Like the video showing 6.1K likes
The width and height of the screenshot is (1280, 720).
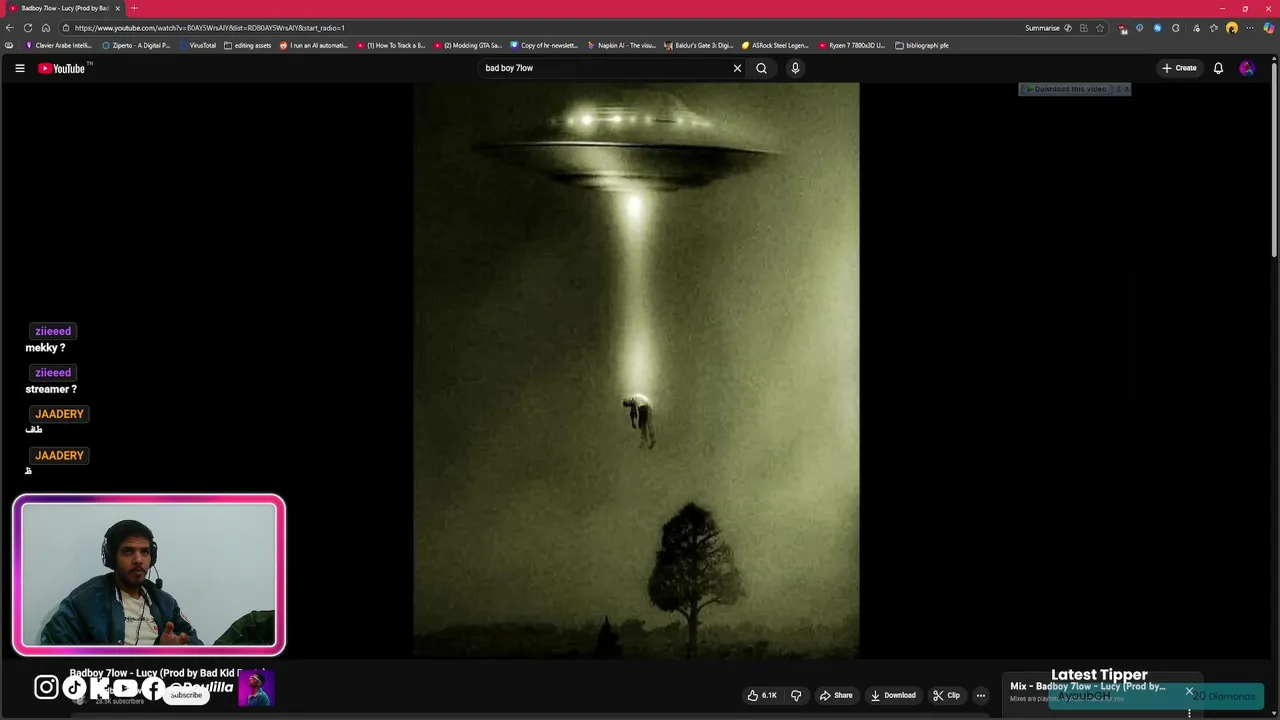pyautogui.click(x=762, y=695)
